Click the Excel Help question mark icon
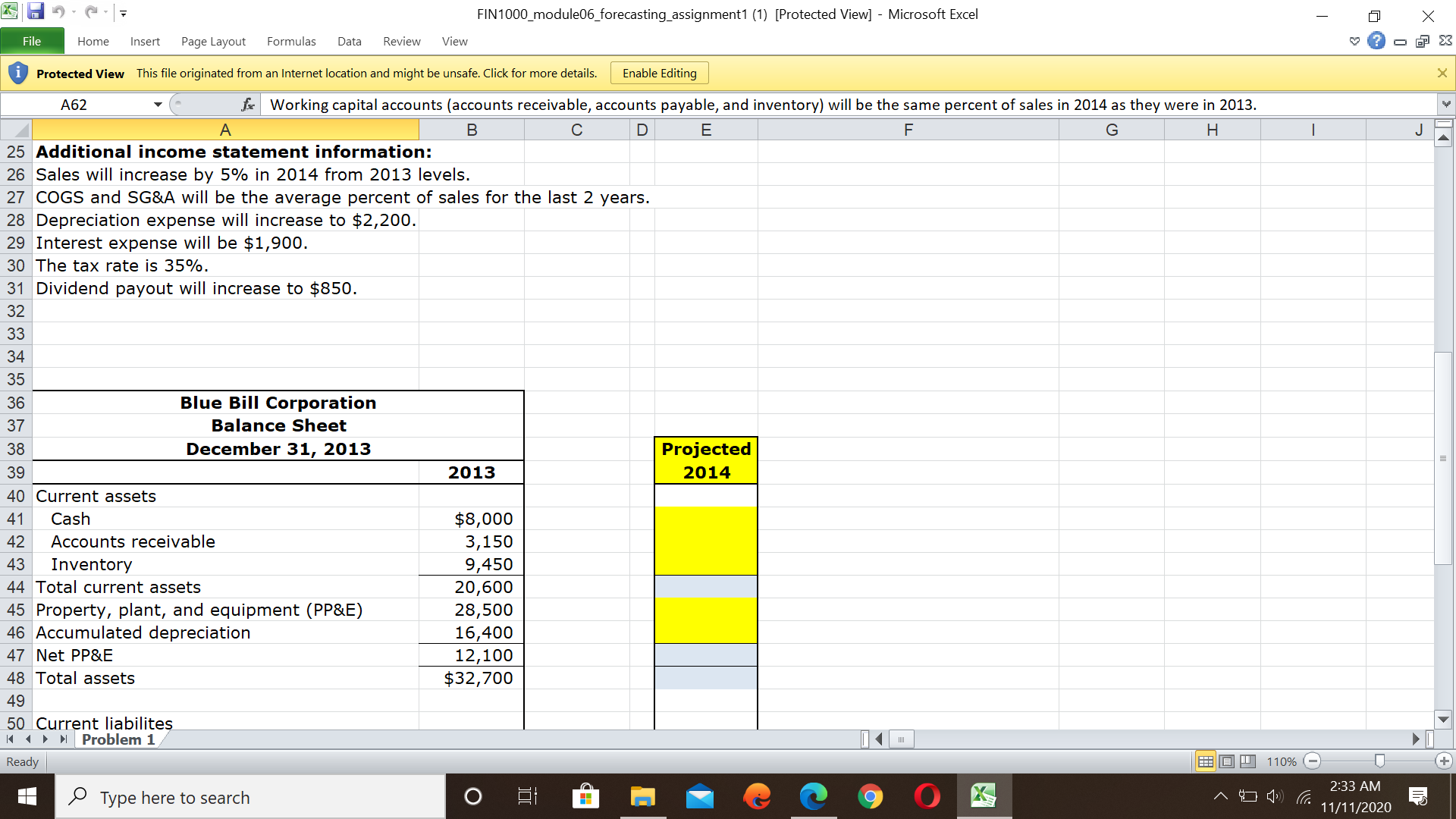The image size is (1456, 819). pyautogui.click(x=1376, y=41)
